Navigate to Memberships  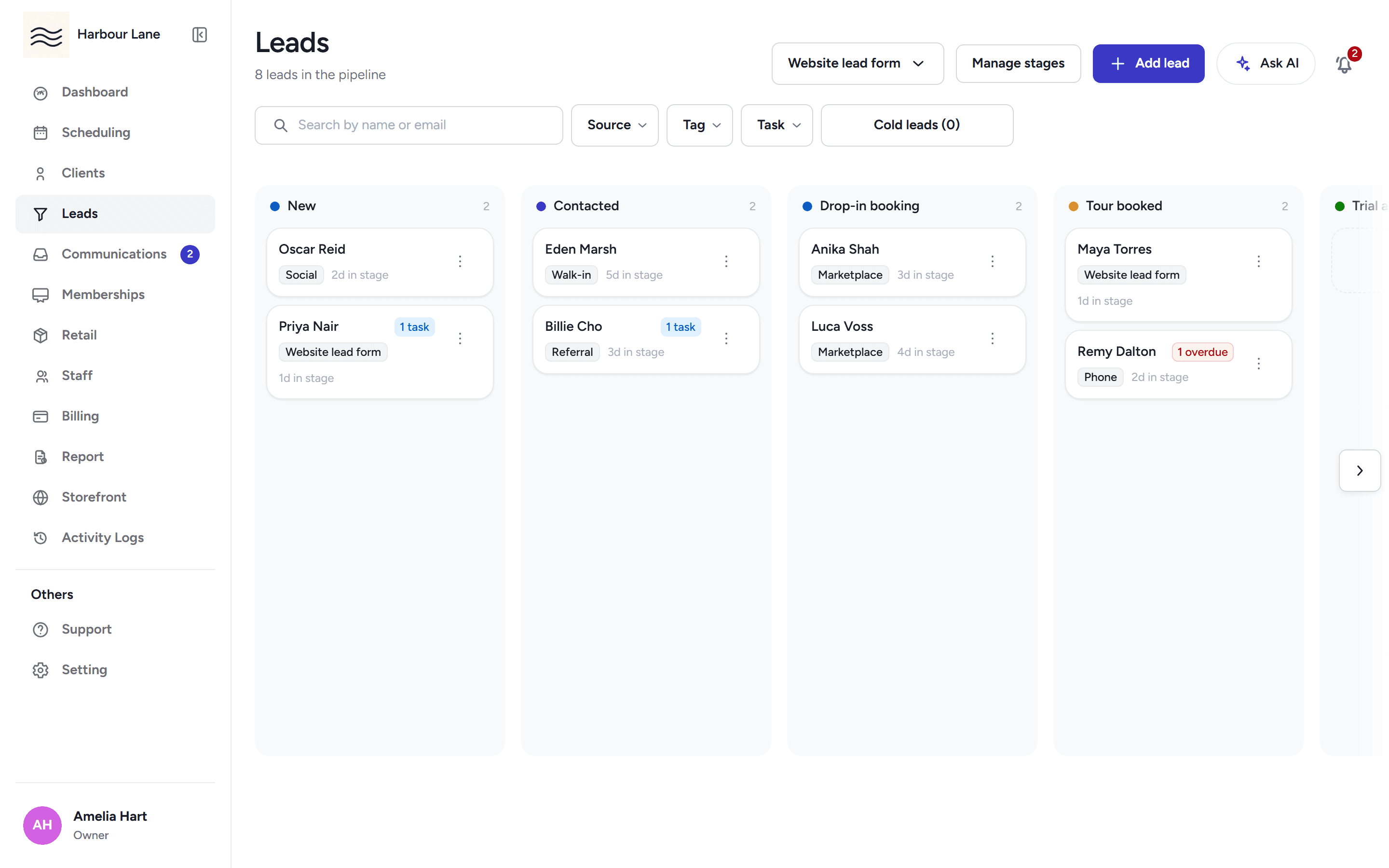115,295
